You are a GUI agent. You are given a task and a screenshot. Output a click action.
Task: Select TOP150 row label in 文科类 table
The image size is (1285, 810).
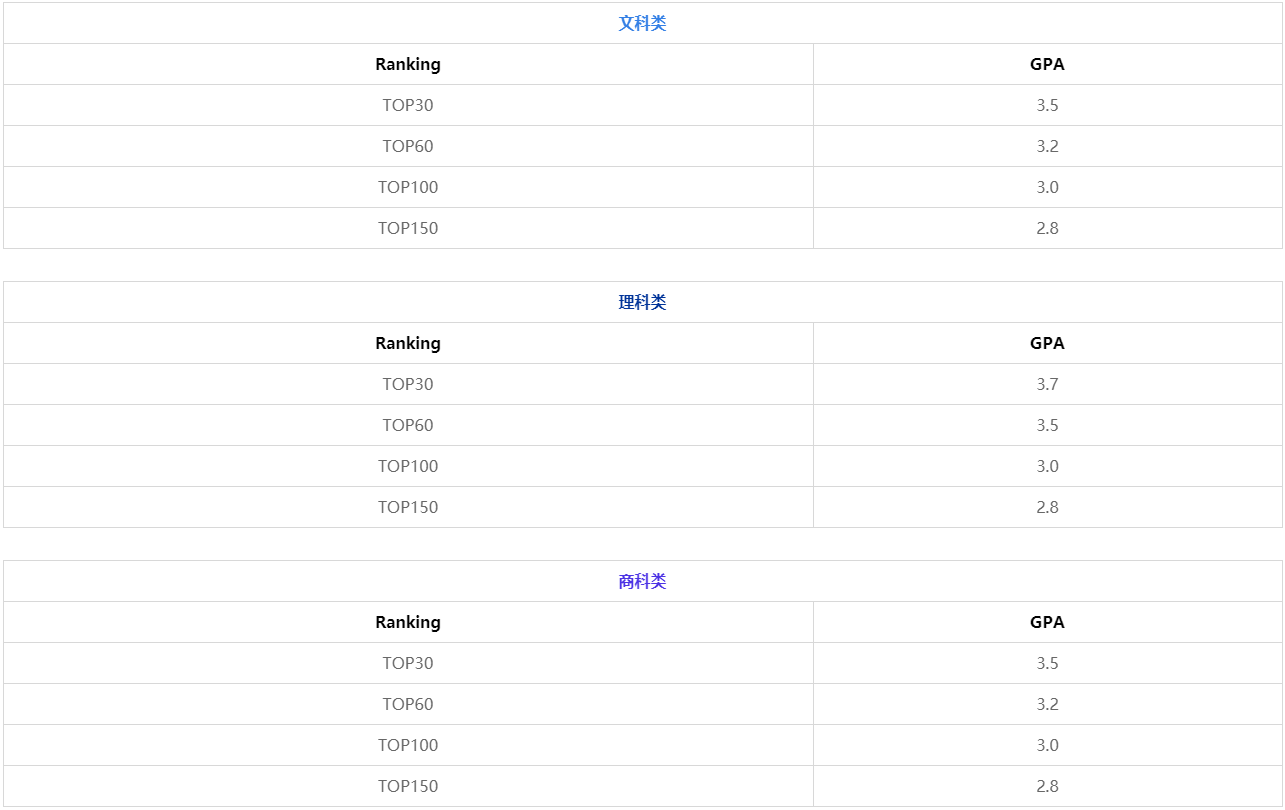pos(408,228)
